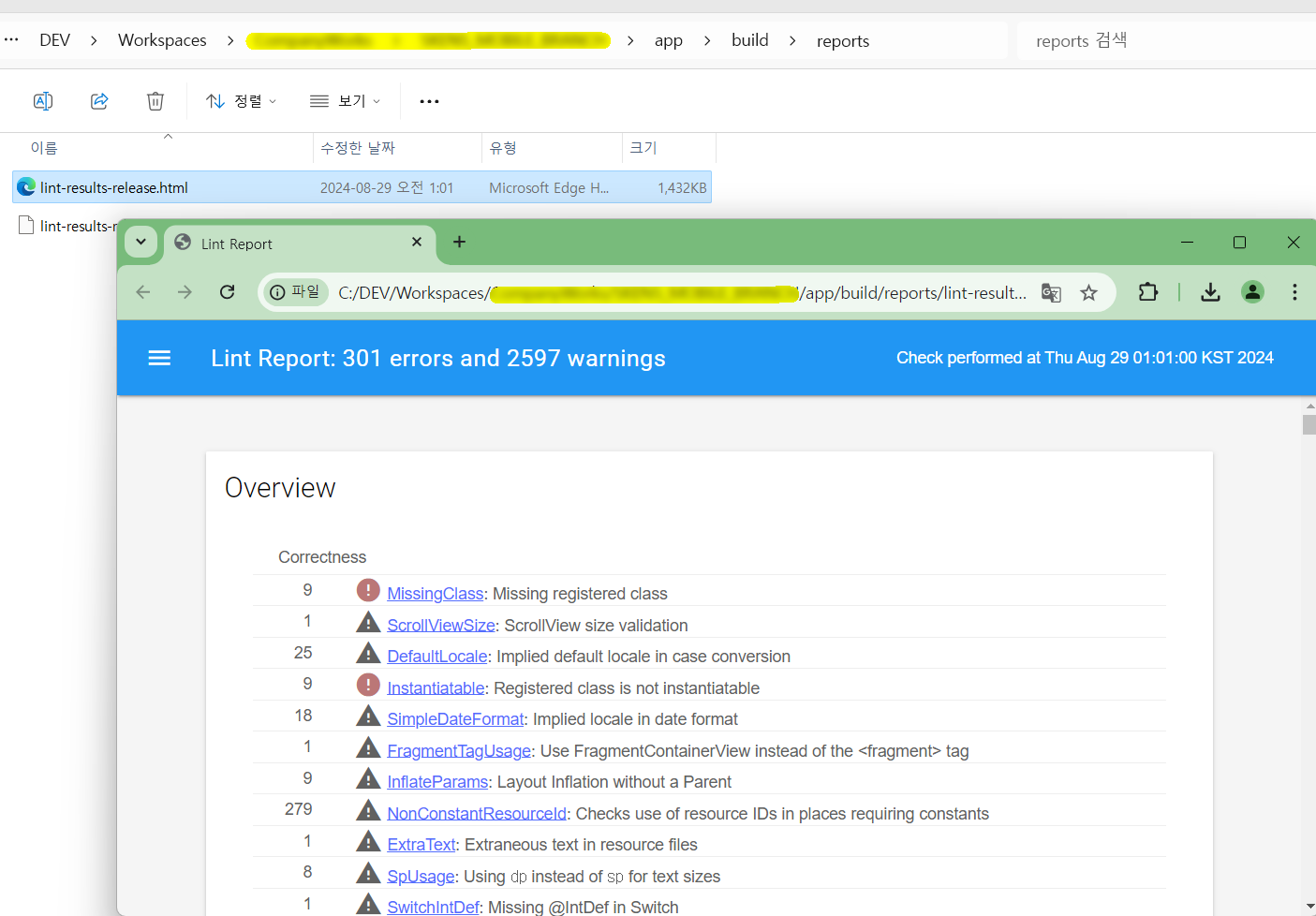Click the breadcrumb overflow ellipsis in Explorer
Image resolution: width=1316 pixels, height=916 pixels.
pyautogui.click(x=11, y=40)
